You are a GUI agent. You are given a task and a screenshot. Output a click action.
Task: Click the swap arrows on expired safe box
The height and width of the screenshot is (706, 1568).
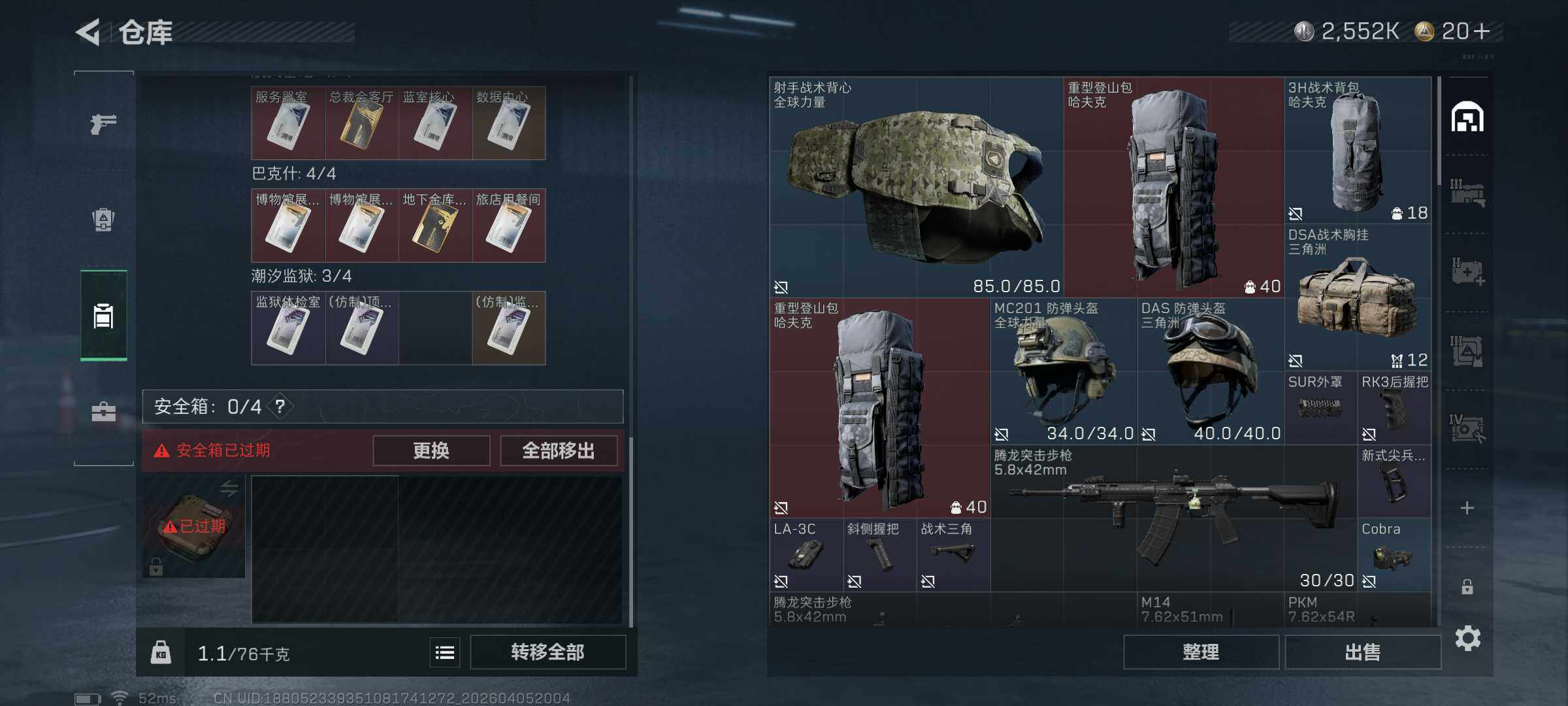coord(229,488)
